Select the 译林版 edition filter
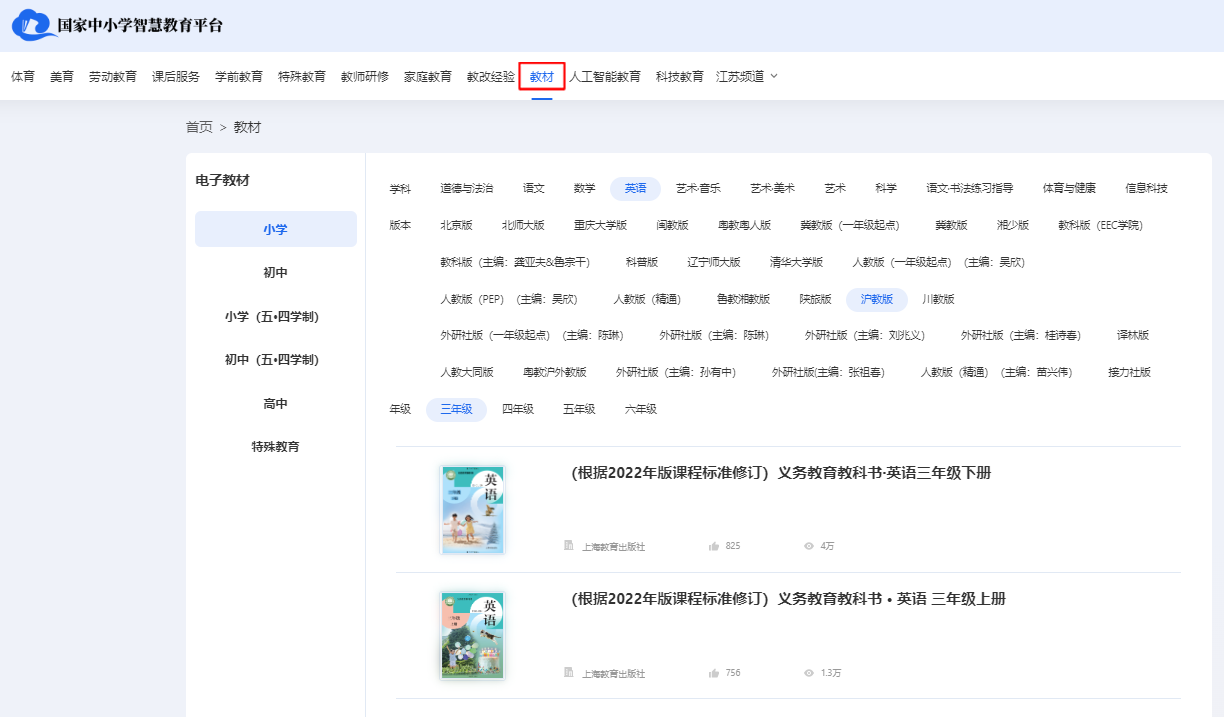The height and width of the screenshot is (717, 1224). click(x=1133, y=335)
